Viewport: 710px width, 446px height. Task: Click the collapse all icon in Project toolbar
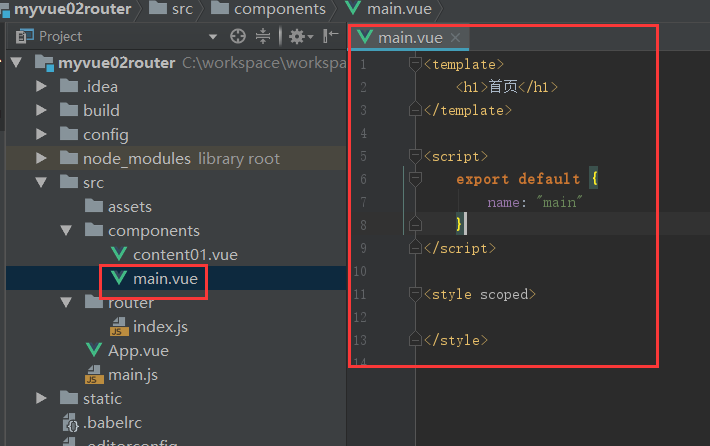click(x=263, y=36)
